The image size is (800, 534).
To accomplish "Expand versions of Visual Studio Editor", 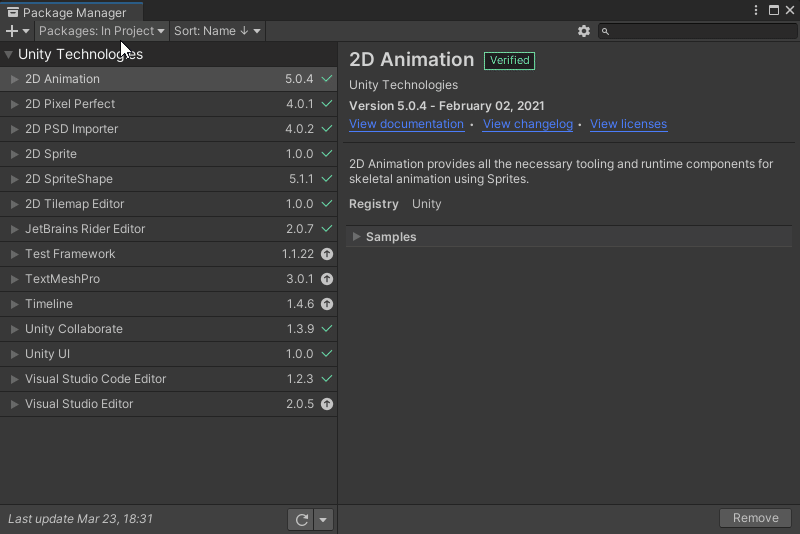I will click(15, 404).
